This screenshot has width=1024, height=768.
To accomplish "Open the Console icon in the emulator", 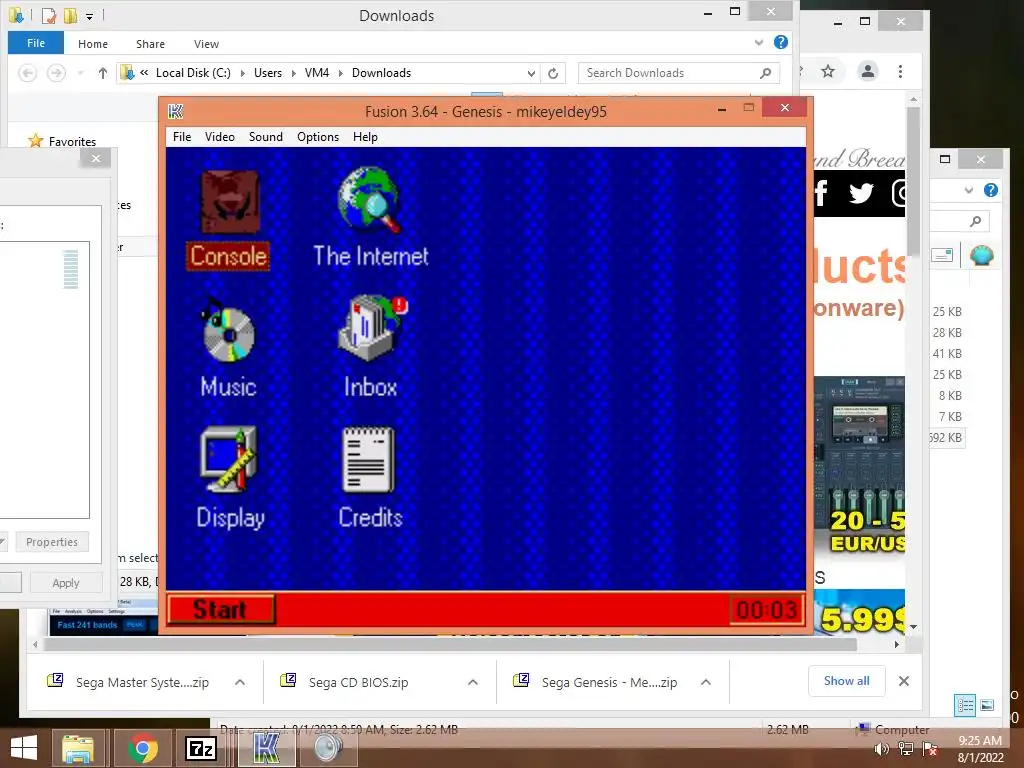I will point(228,220).
